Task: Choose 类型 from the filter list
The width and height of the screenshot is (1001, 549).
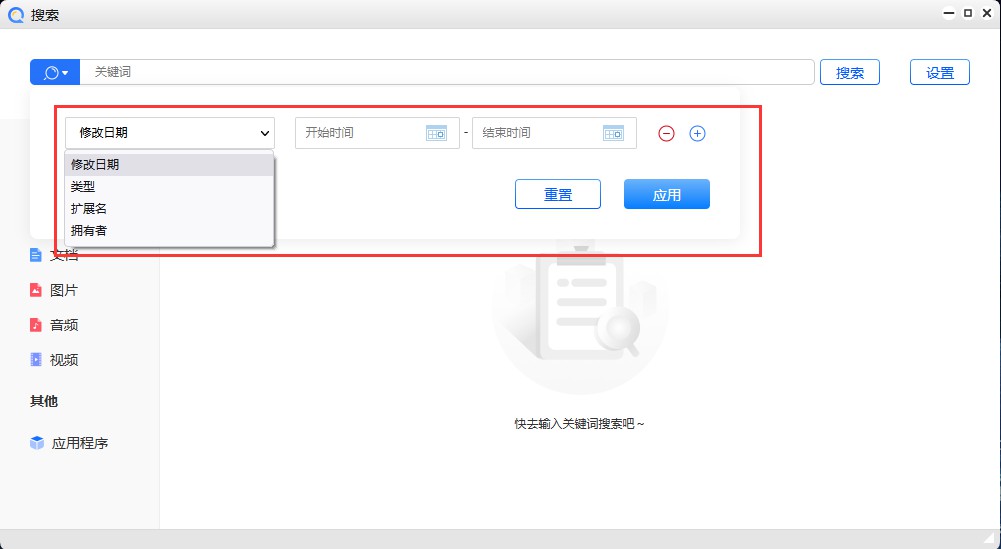Action: click(84, 186)
